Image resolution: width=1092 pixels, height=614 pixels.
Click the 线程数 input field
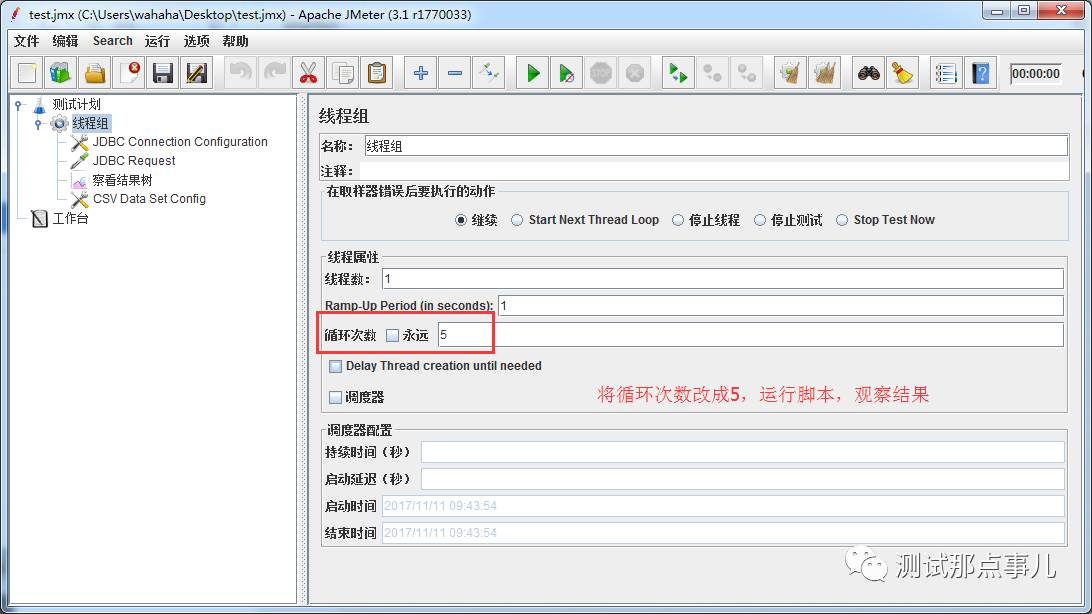pyautogui.click(x=723, y=279)
